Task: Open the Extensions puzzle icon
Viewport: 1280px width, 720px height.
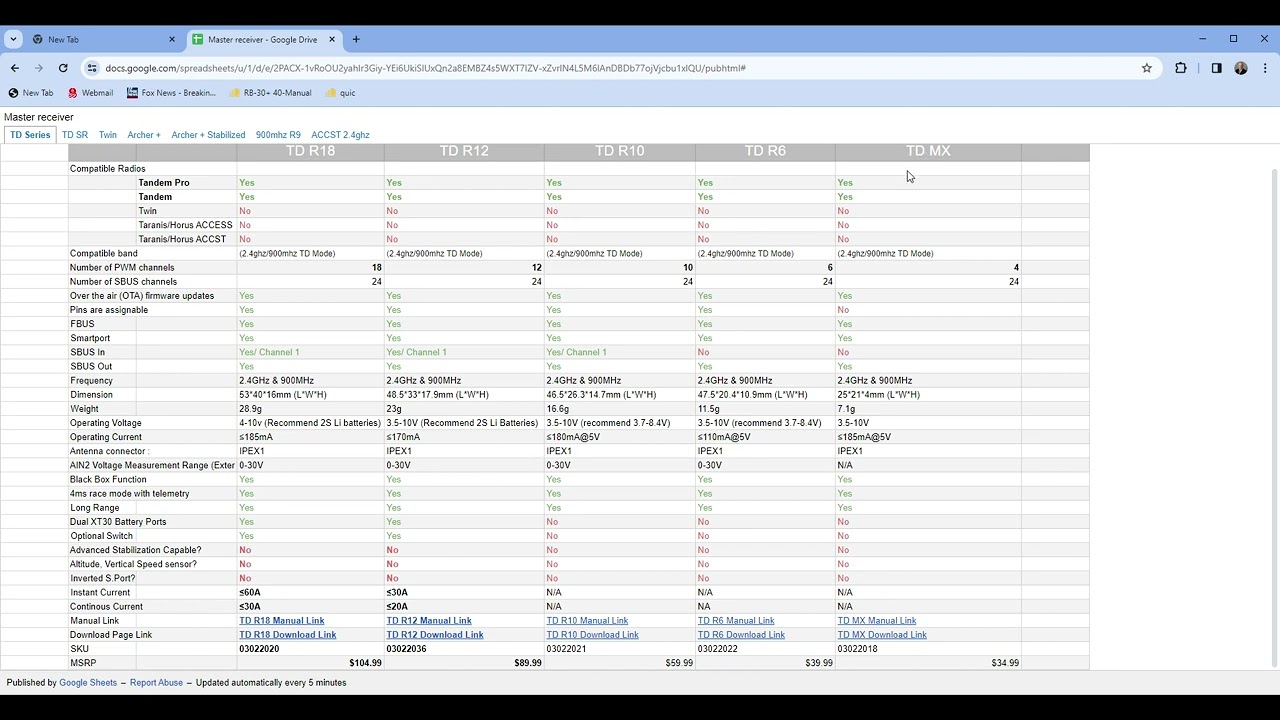Action: pos(1181,68)
